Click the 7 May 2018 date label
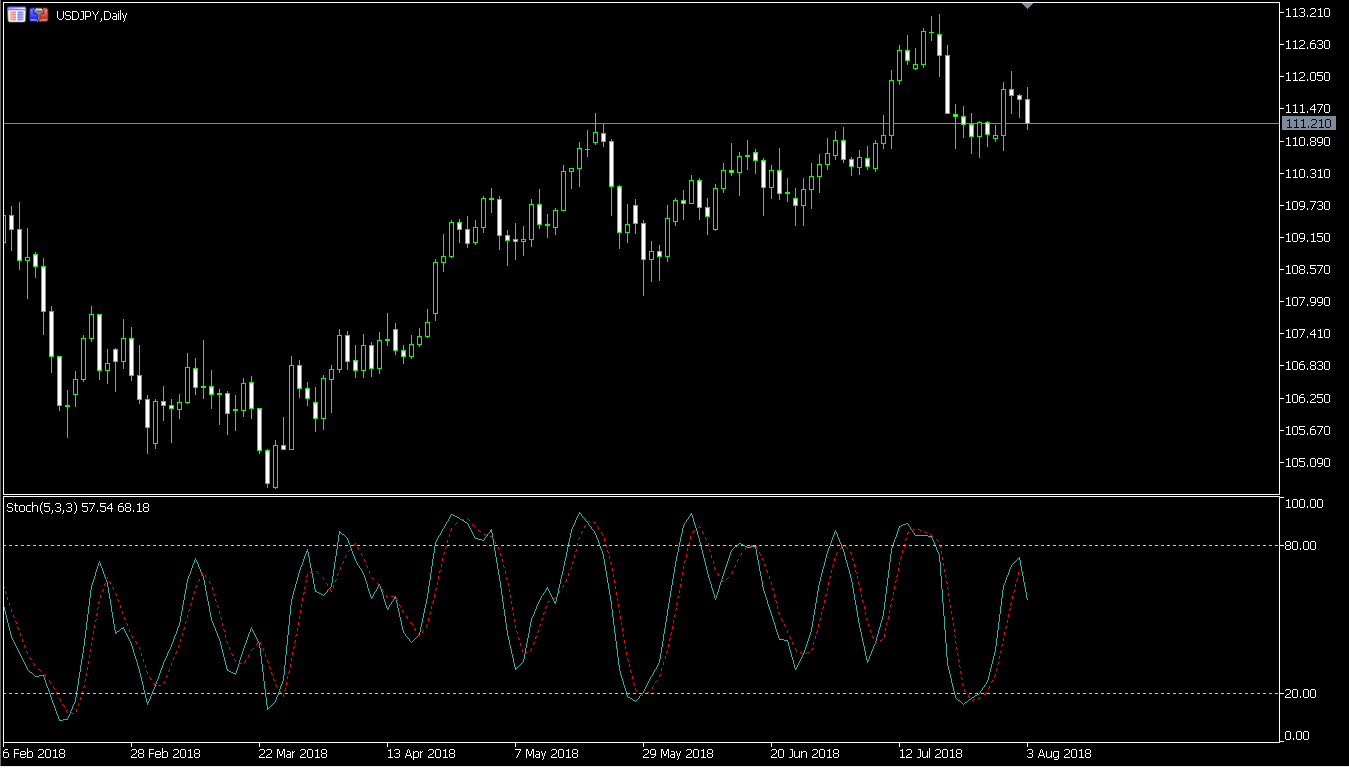1349x768 pixels. click(x=547, y=754)
